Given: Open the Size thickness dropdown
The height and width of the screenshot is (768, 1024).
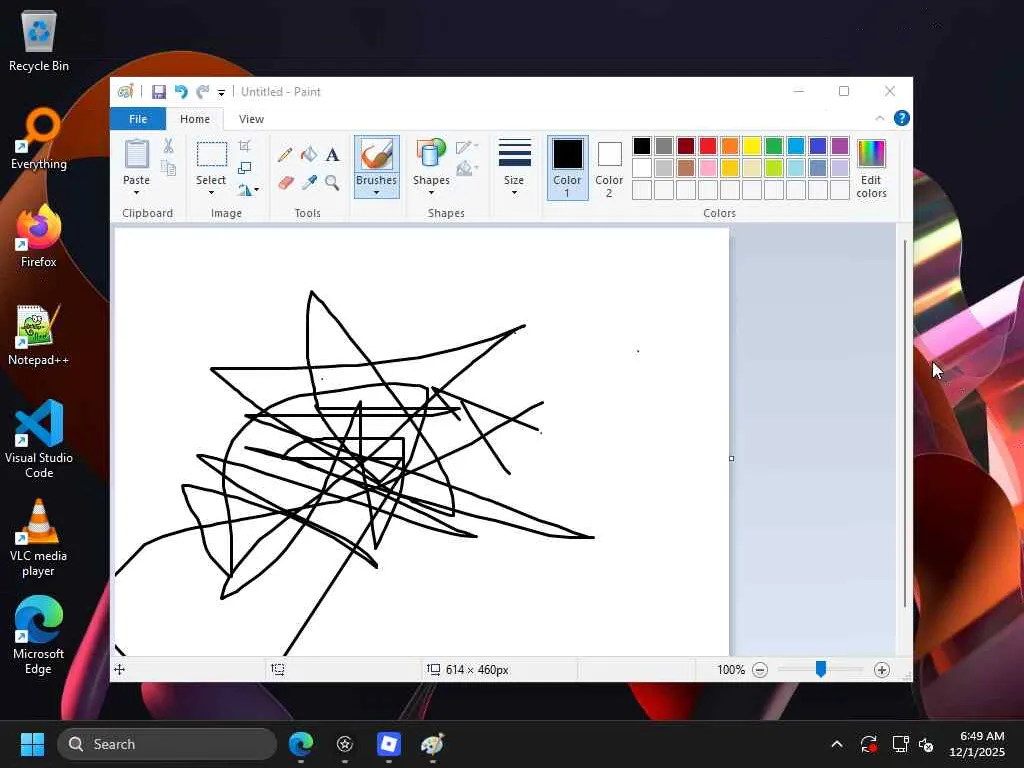Looking at the screenshot, I should pyautogui.click(x=515, y=168).
